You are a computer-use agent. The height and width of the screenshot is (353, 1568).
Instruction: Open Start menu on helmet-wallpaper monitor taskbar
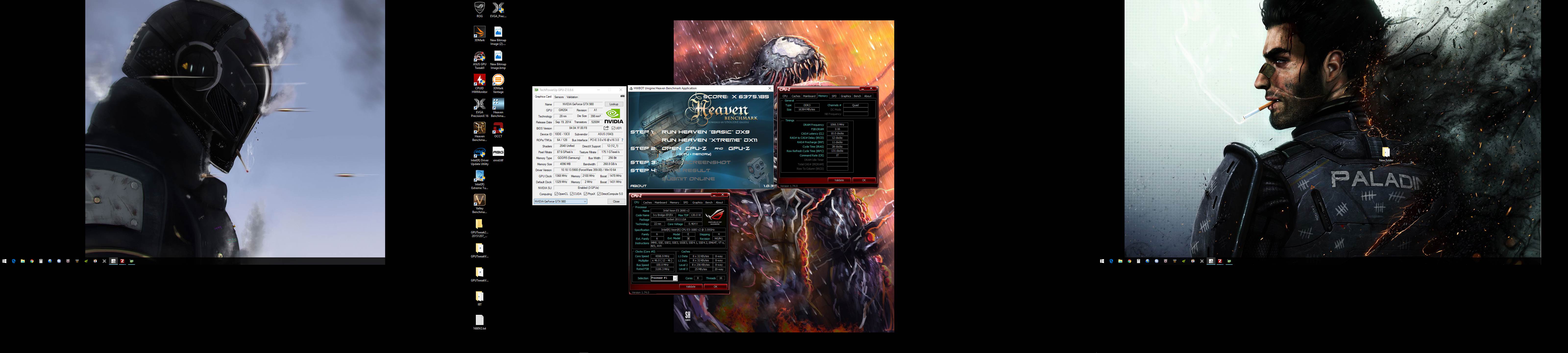tap(4, 261)
